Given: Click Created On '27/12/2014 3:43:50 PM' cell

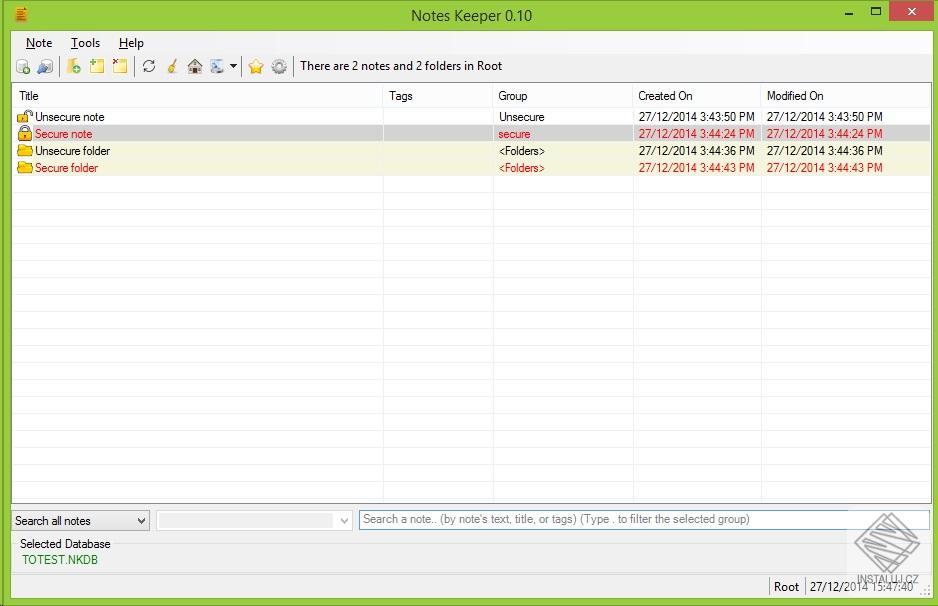Looking at the screenshot, I should pyautogui.click(x=696, y=117).
